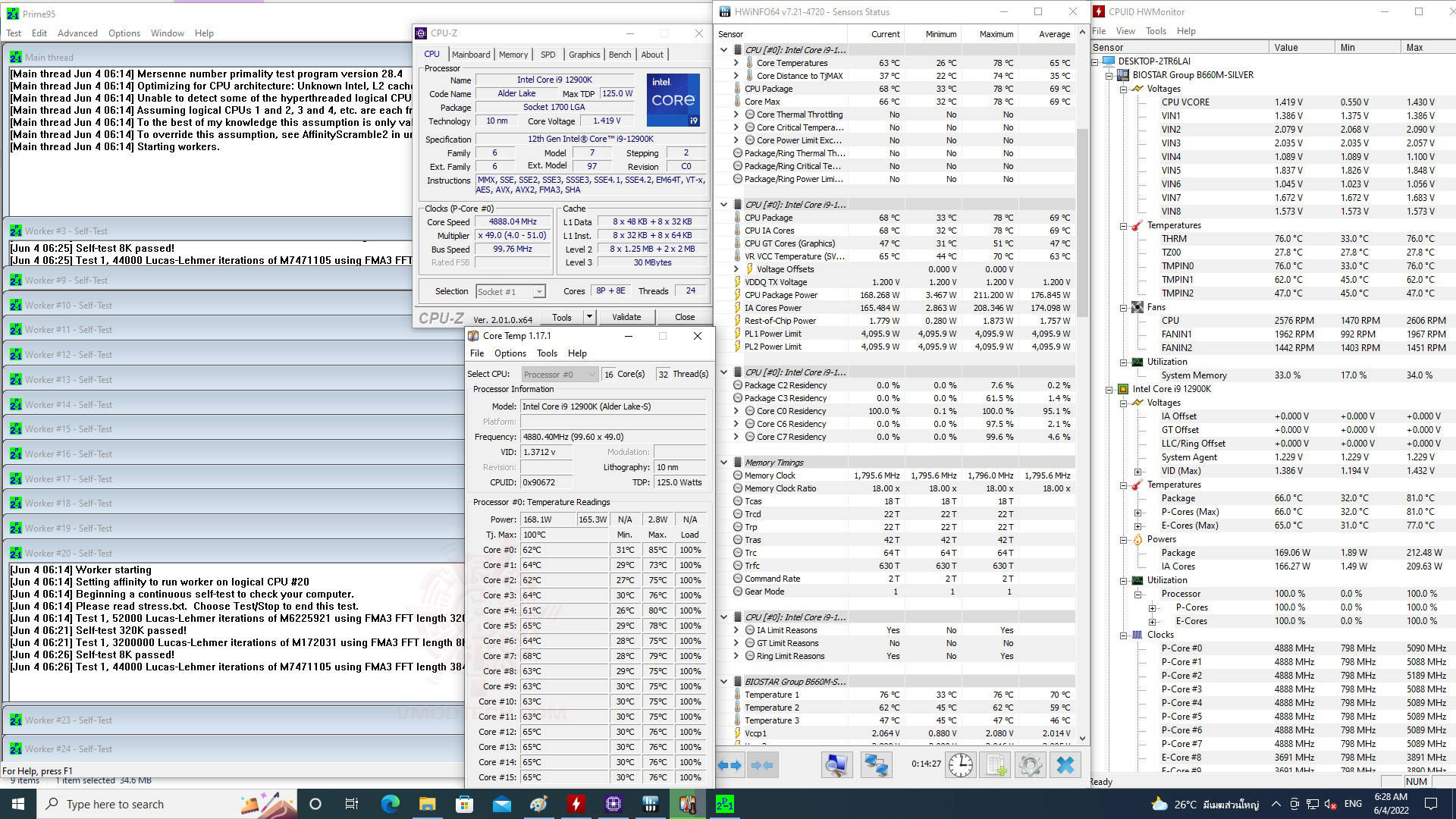Switch to the Mainboard tab in CPU-Z
This screenshot has width=1456, height=819.
(470, 55)
